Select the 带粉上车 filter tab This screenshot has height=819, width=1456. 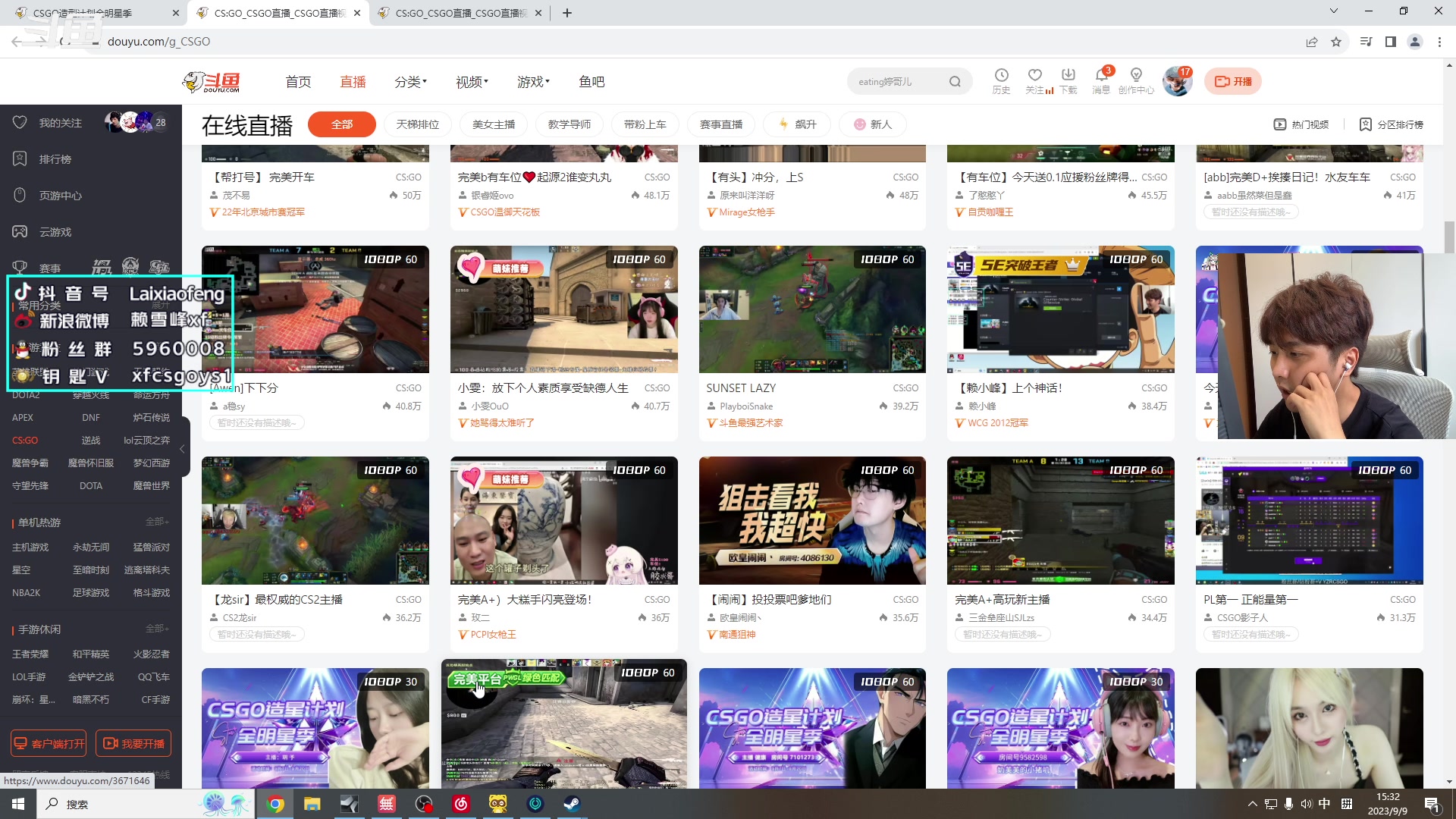(x=645, y=124)
